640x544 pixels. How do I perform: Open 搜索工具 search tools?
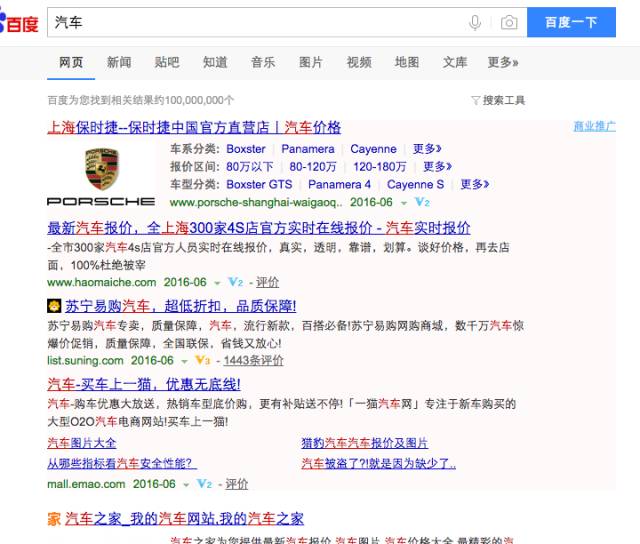(x=504, y=100)
